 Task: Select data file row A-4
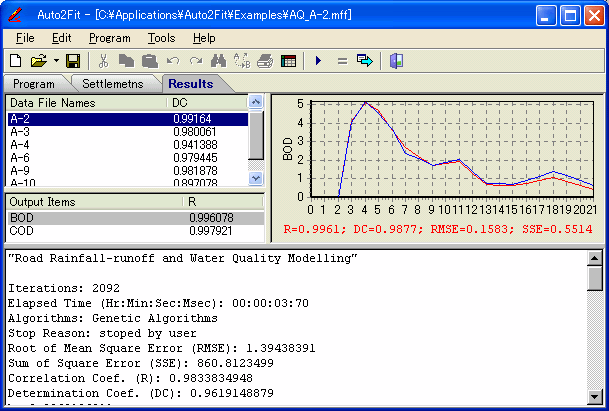point(128,145)
